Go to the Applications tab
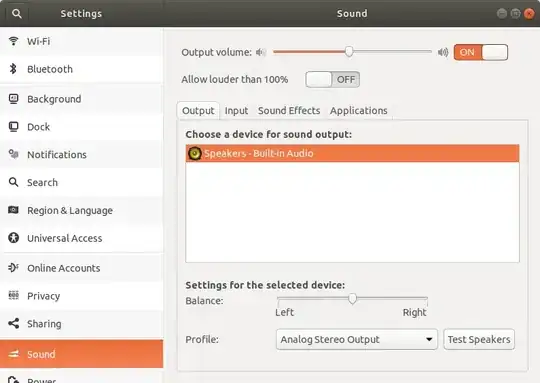This screenshot has width=540, height=383. [x=359, y=111]
